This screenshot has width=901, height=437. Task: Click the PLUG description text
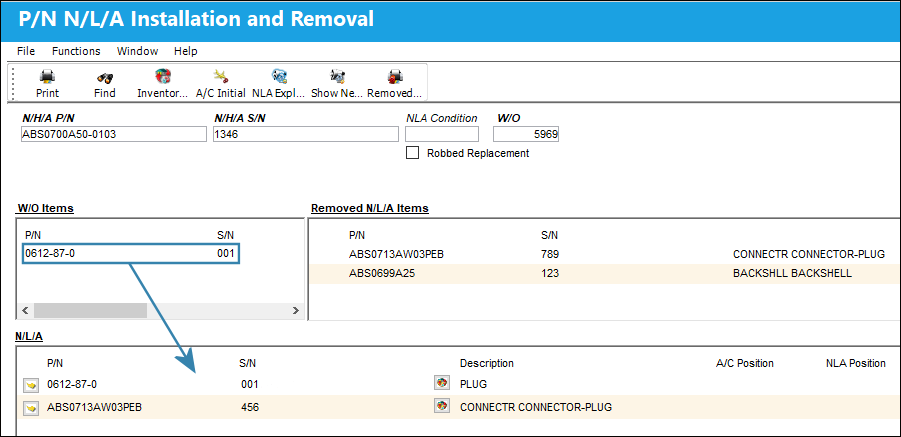(x=473, y=384)
